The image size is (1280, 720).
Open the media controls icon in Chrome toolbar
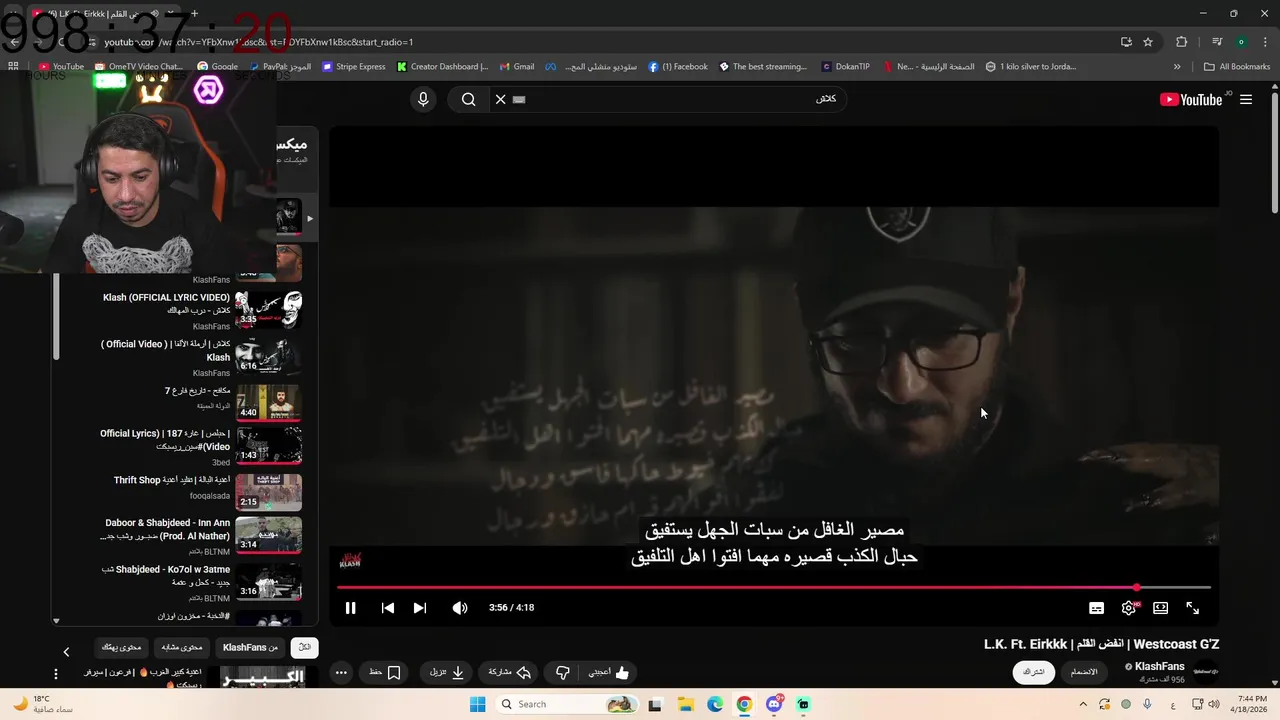click(x=1217, y=42)
